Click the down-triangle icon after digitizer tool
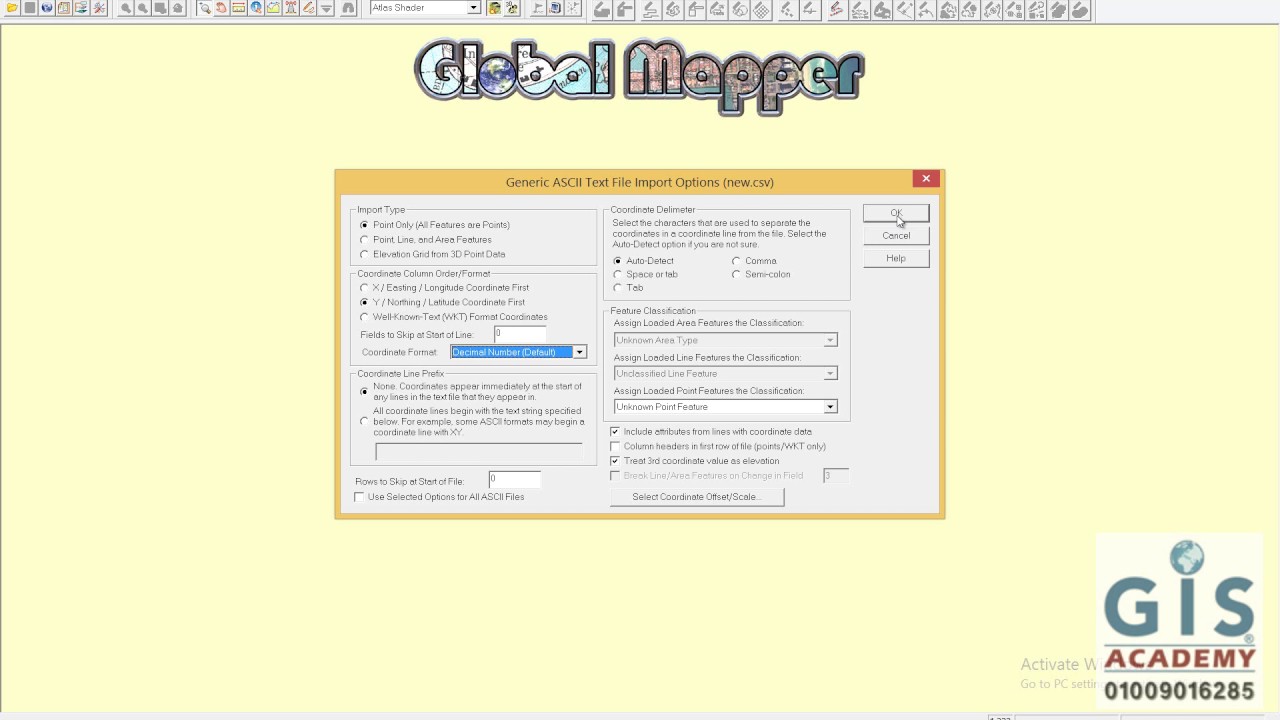 point(326,8)
